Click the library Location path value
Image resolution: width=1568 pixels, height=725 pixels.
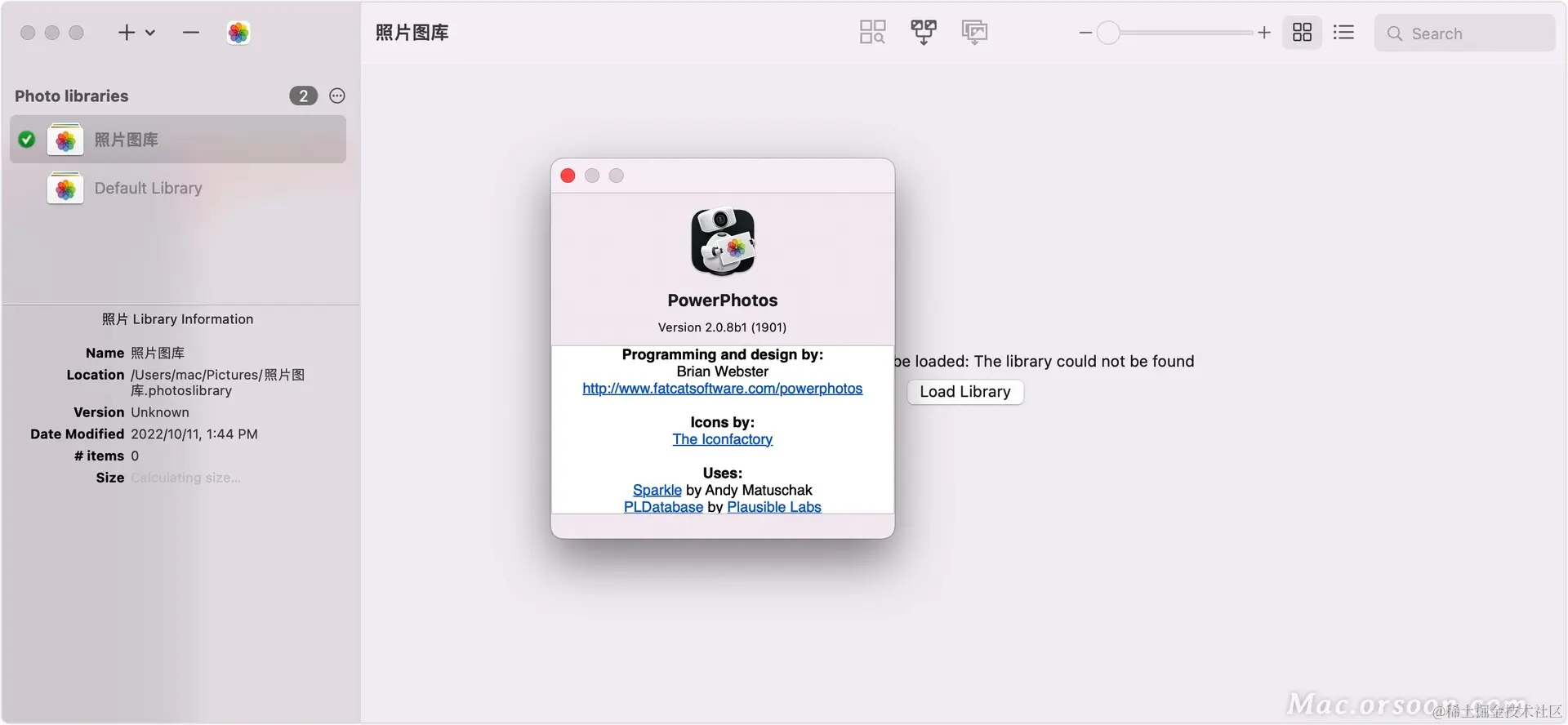pyautogui.click(x=217, y=382)
